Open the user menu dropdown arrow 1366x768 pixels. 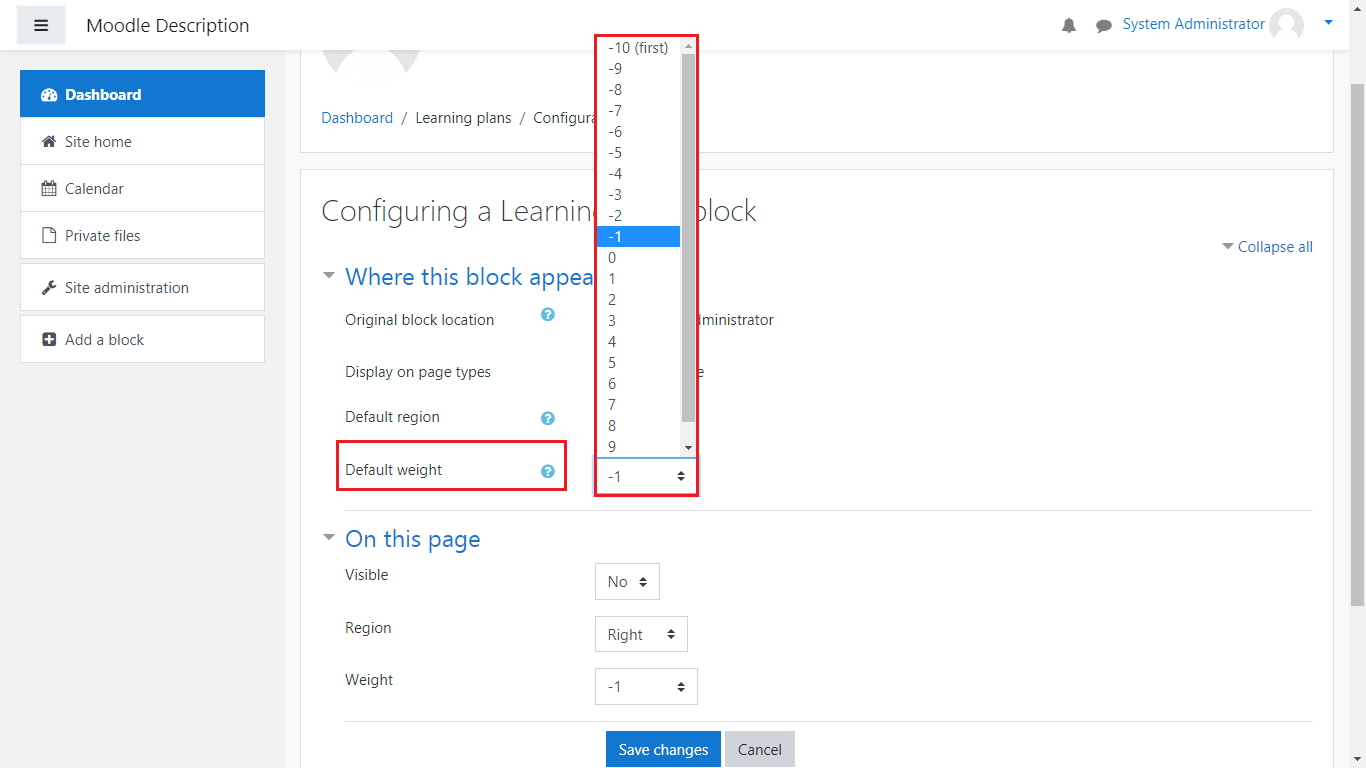point(1328,22)
